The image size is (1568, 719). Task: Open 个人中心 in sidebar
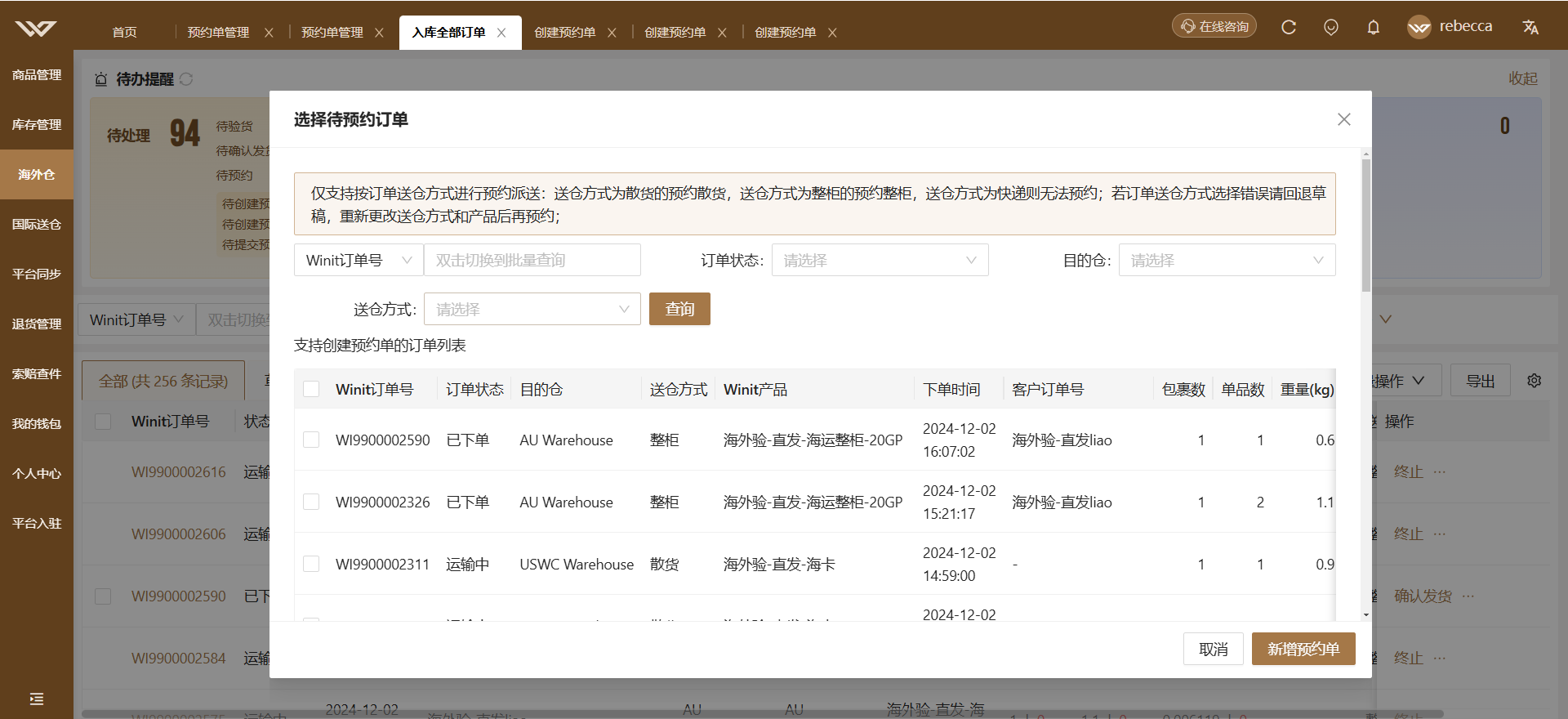(x=37, y=474)
